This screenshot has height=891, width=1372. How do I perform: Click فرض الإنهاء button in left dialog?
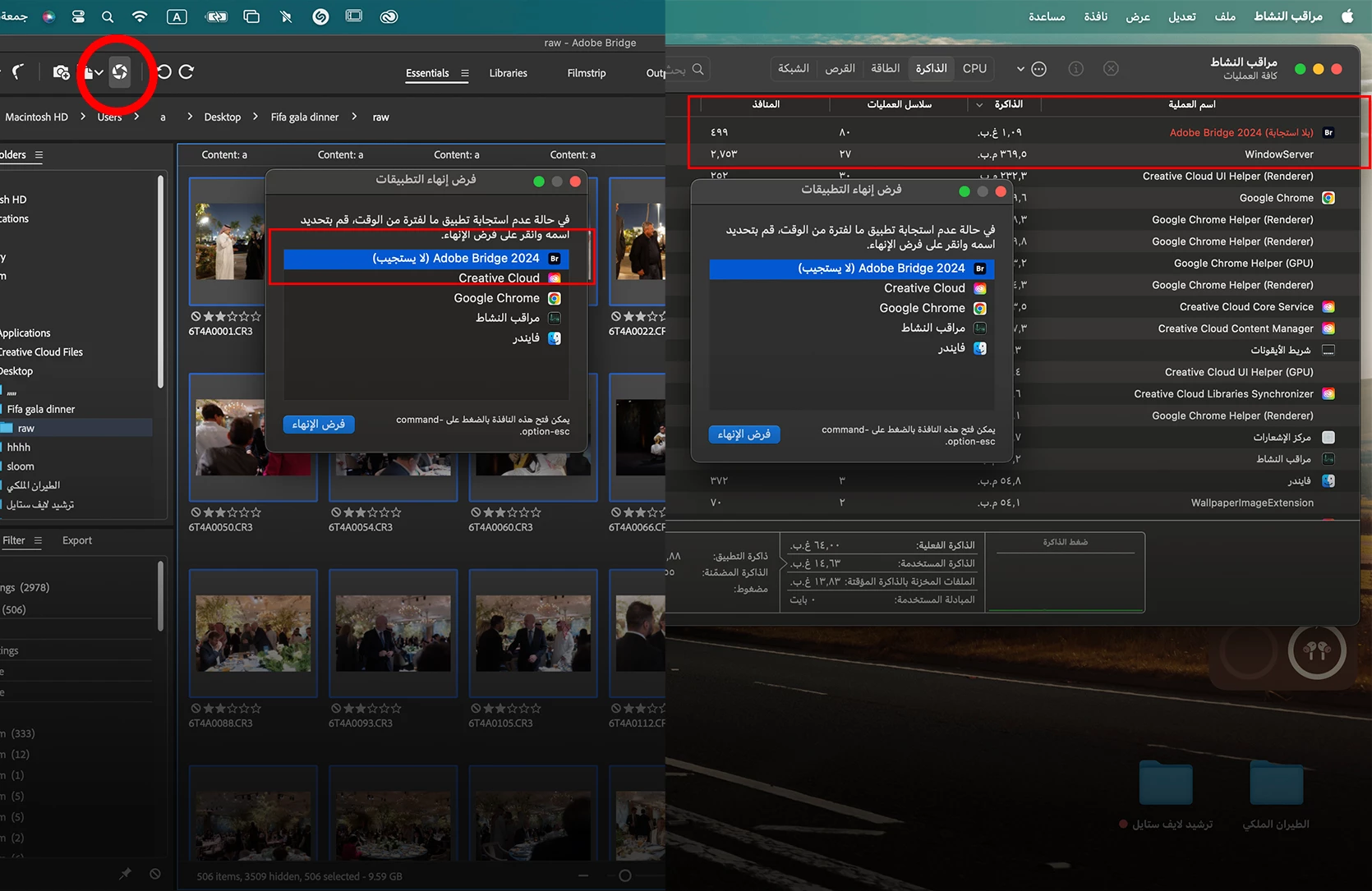[x=319, y=424]
